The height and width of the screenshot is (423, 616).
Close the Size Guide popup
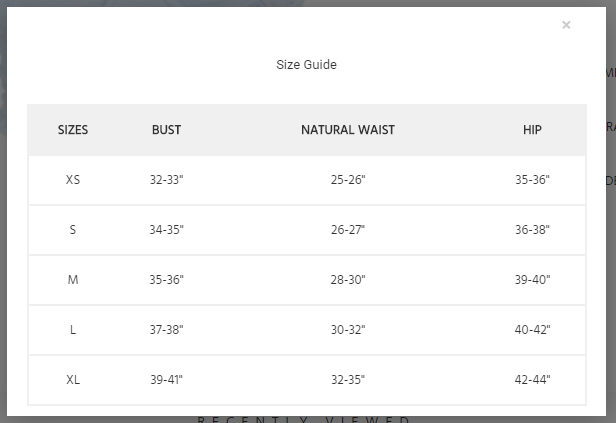click(566, 25)
